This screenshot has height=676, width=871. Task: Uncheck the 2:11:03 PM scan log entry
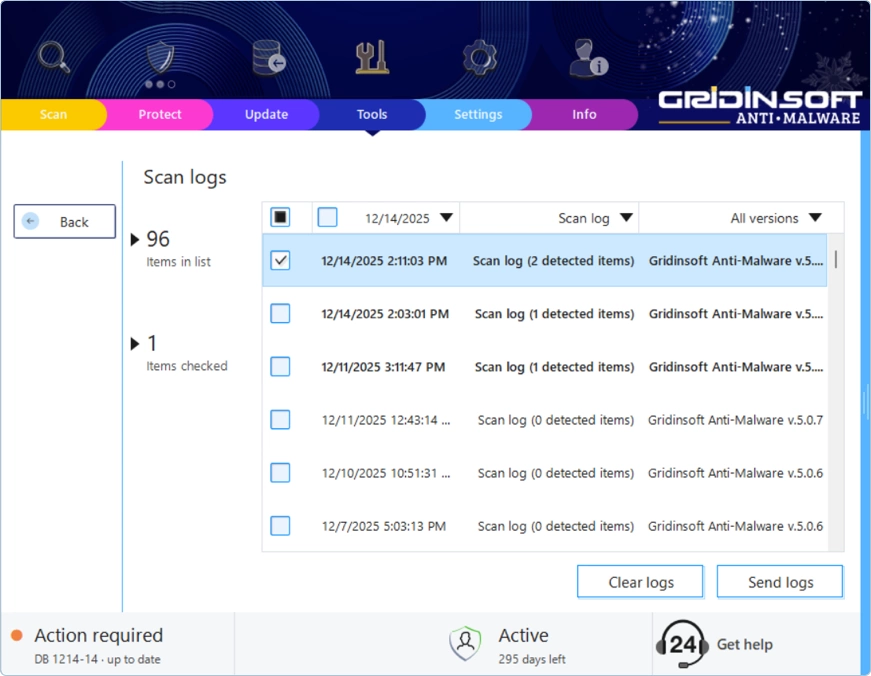(280, 260)
